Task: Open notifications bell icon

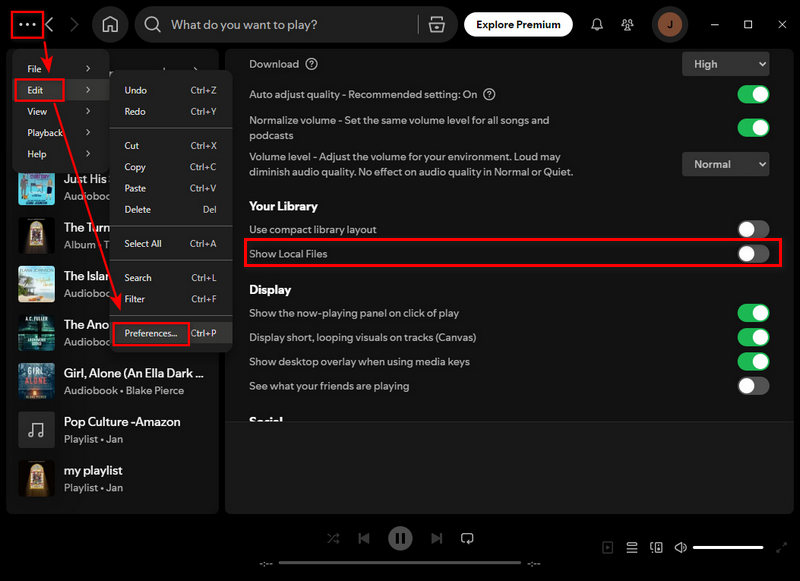Action: tap(597, 24)
